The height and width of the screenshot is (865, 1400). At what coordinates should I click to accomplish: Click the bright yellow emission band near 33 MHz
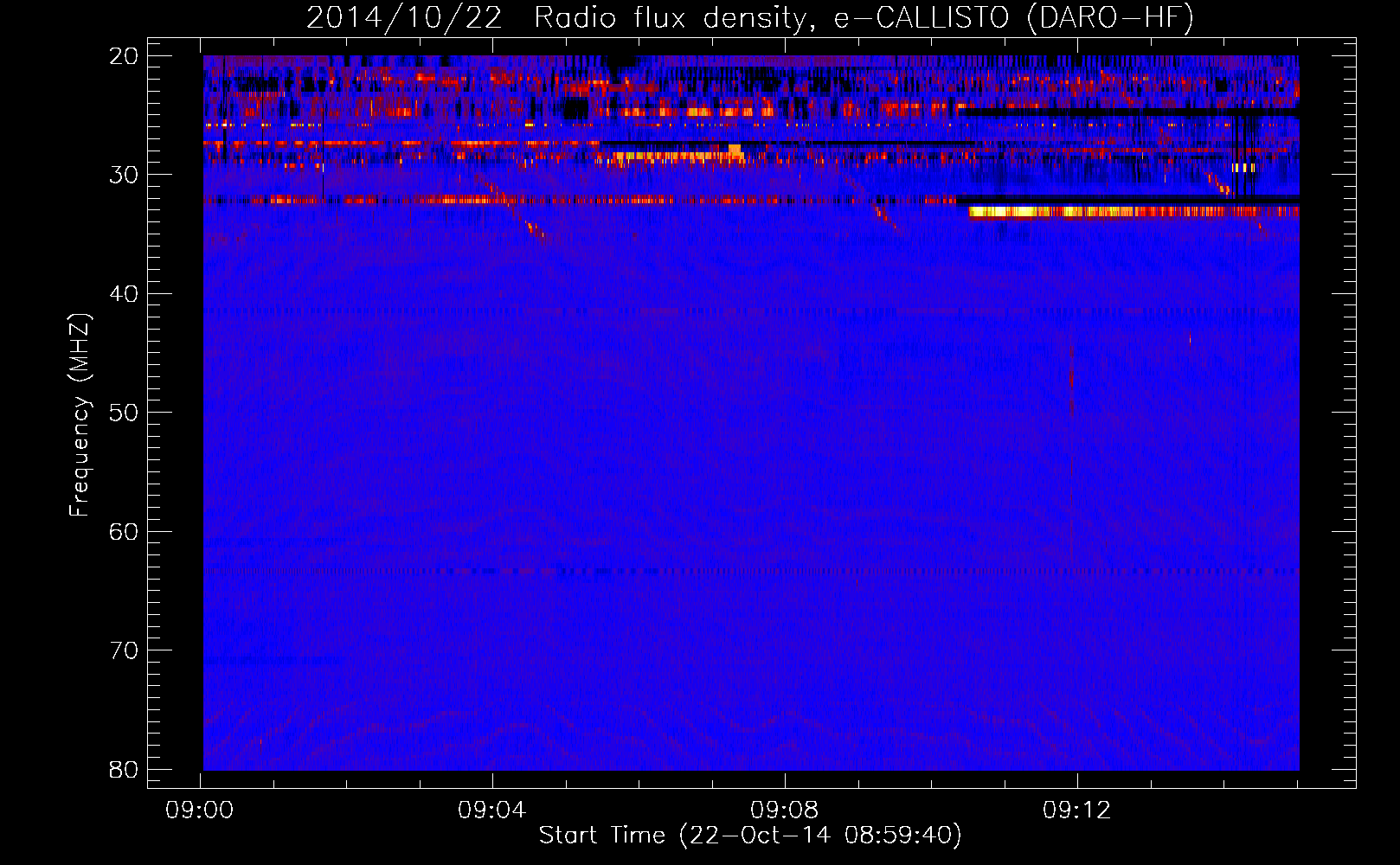point(1133,212)
